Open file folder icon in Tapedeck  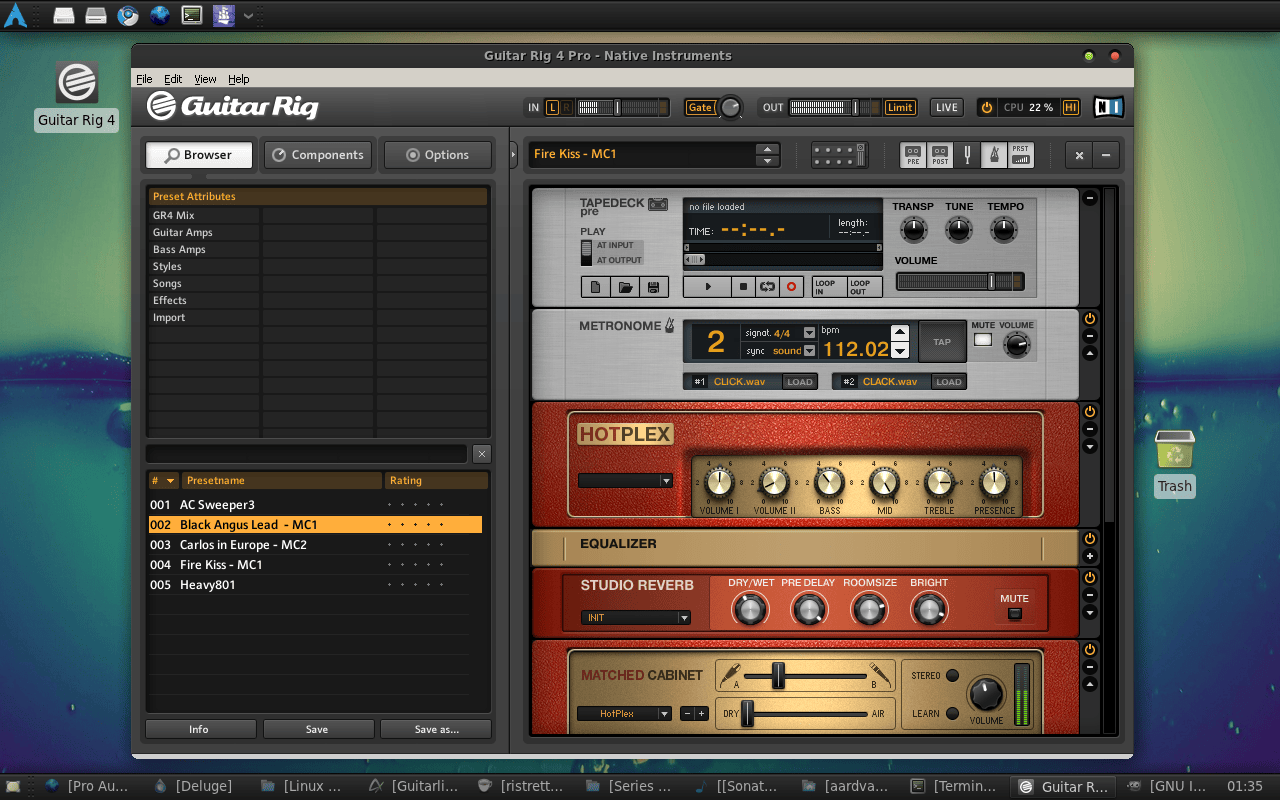[x=625, y=287]
